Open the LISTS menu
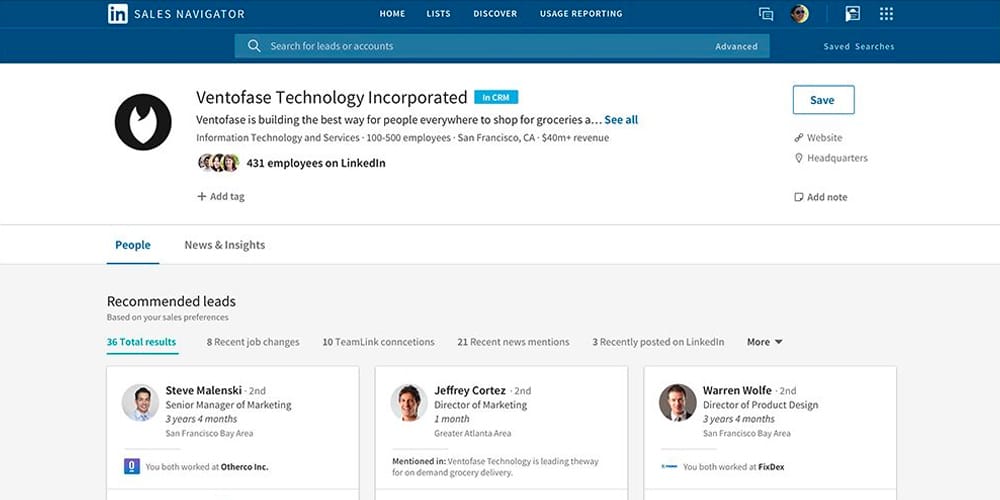The image size is (1000, 500). pos(439,13)
